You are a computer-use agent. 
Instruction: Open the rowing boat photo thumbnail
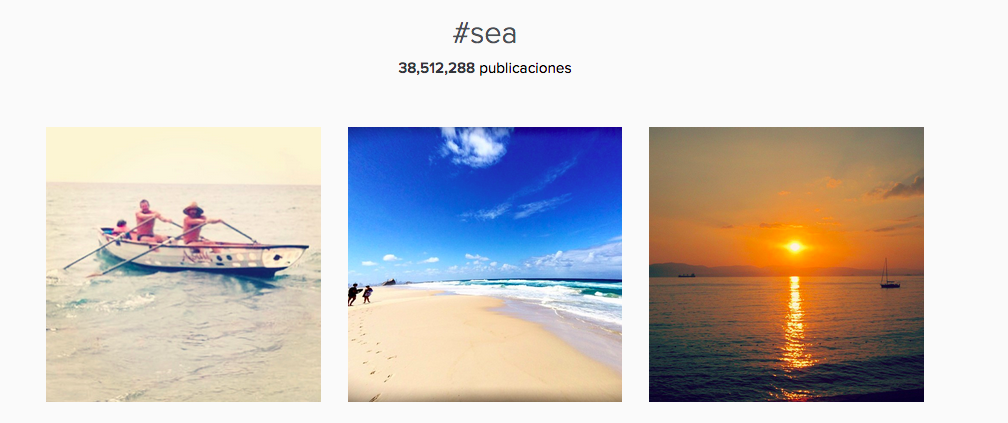click(183, 264)
